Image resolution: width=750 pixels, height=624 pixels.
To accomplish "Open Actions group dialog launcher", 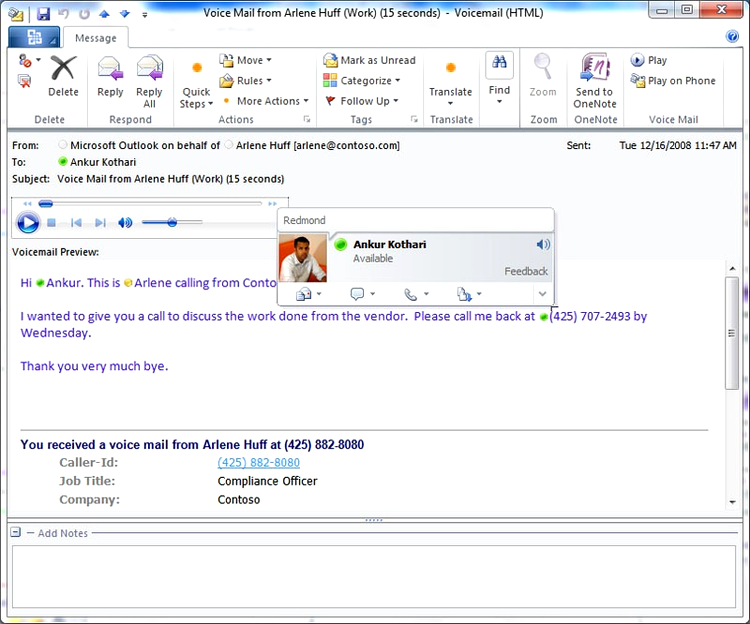I will (307, 120).
